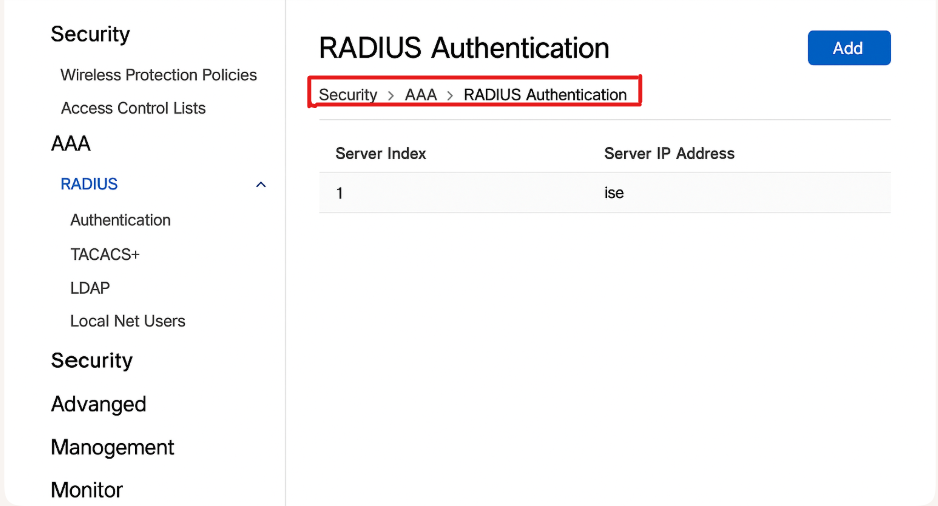Image resolution: width=938 pixels, height=506 pixels.
Task: Open Access Control Lists
Action: click(133, 108)
